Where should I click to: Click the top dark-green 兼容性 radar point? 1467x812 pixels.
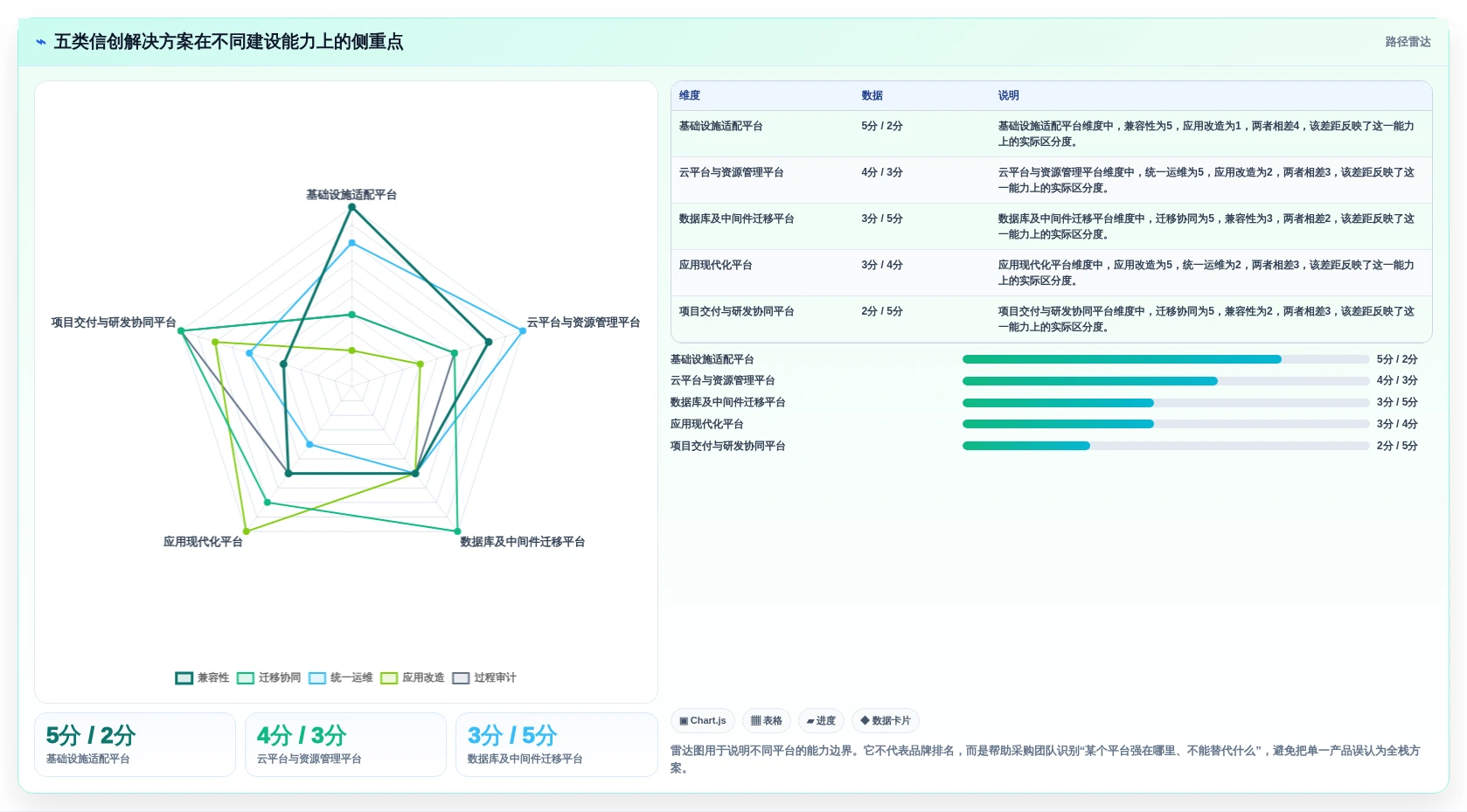tap(352, 207)
